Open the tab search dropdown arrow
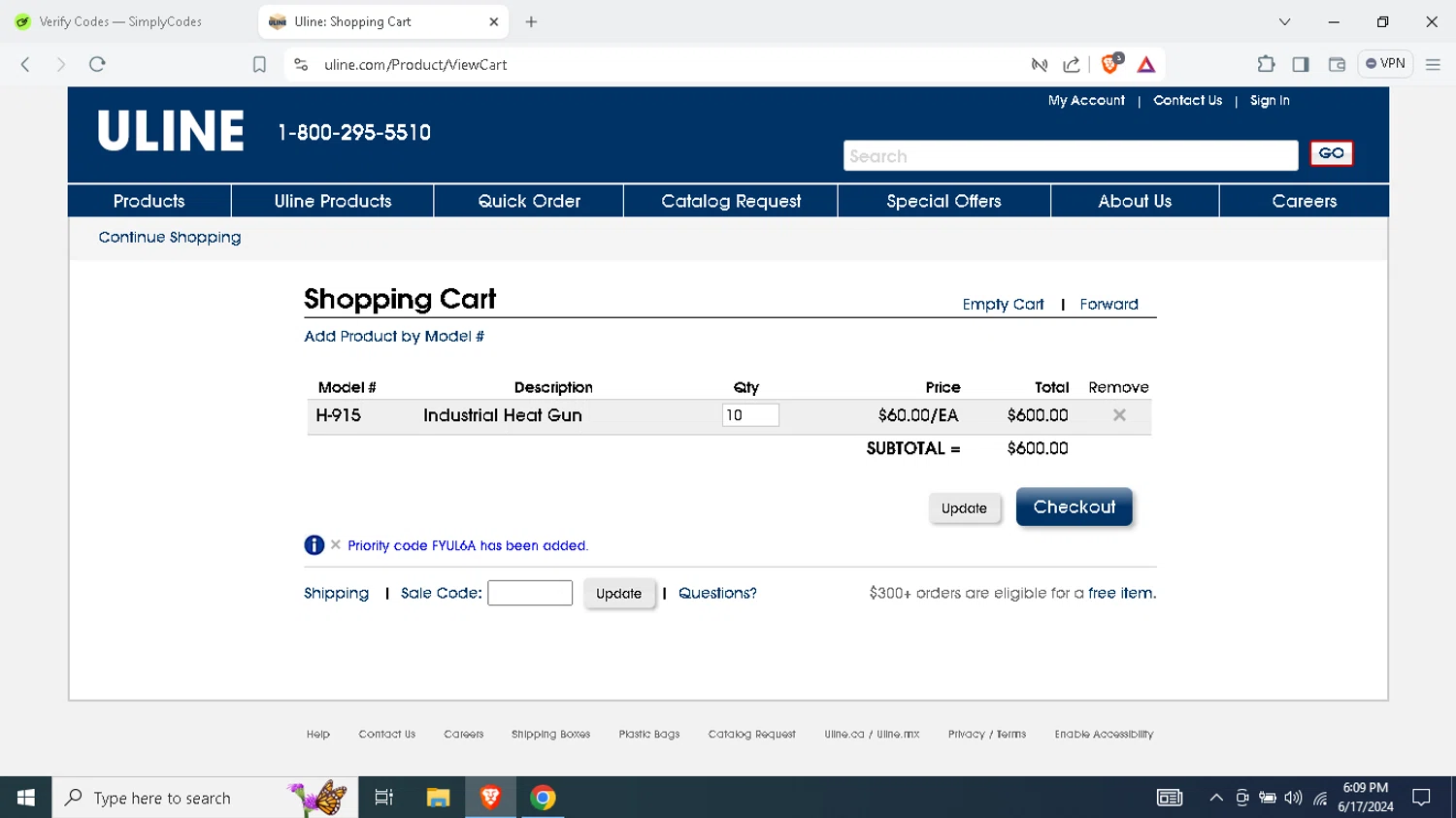This screenshot has width=1456, height=818. pyautogui.click(x=1284, y=21)
